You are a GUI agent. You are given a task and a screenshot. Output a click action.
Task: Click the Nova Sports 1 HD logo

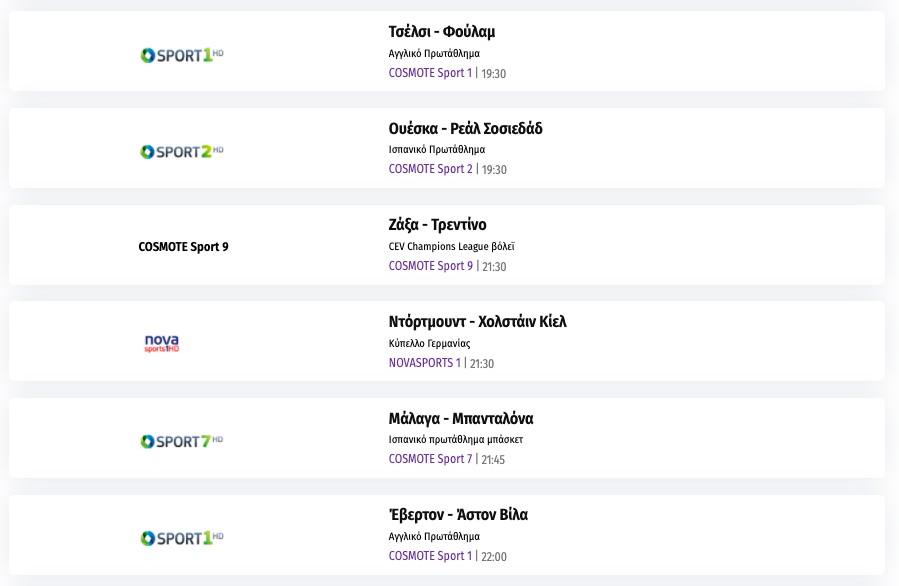pos(162,344)
